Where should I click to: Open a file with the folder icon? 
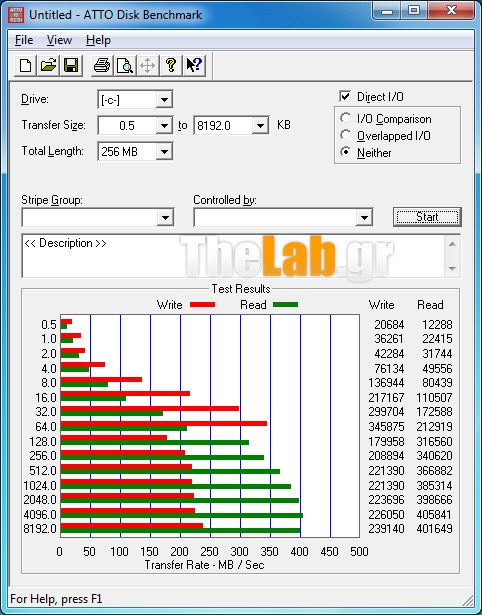pos(48,65)
